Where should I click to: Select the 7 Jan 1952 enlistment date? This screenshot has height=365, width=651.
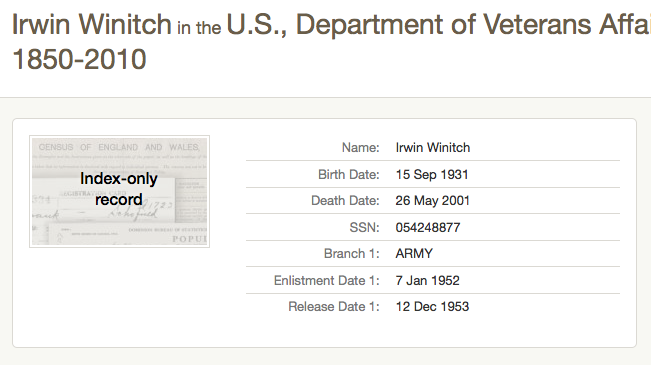click(428, 280)
